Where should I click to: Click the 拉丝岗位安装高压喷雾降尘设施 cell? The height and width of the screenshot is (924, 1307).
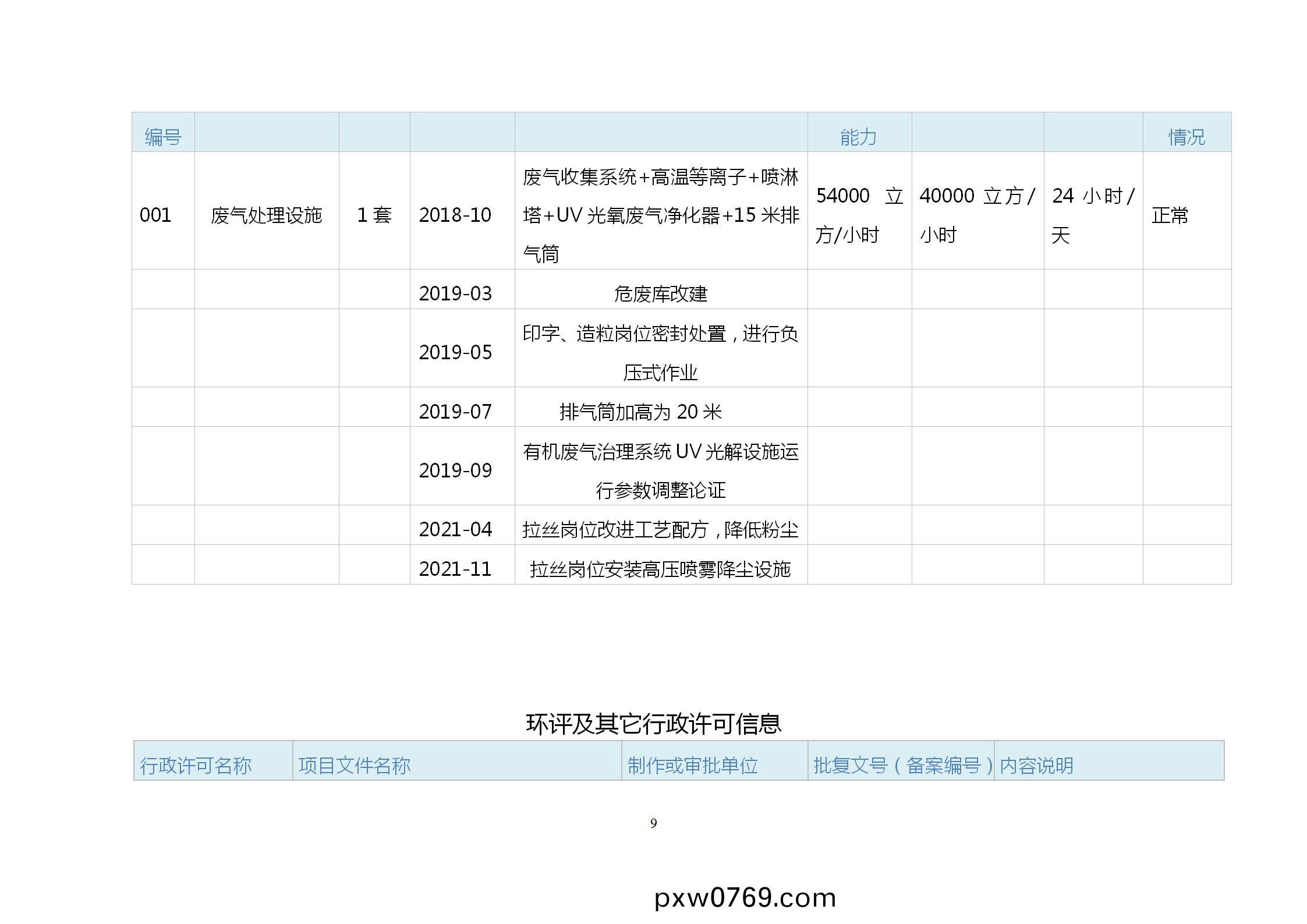click(x=660, y=568)
